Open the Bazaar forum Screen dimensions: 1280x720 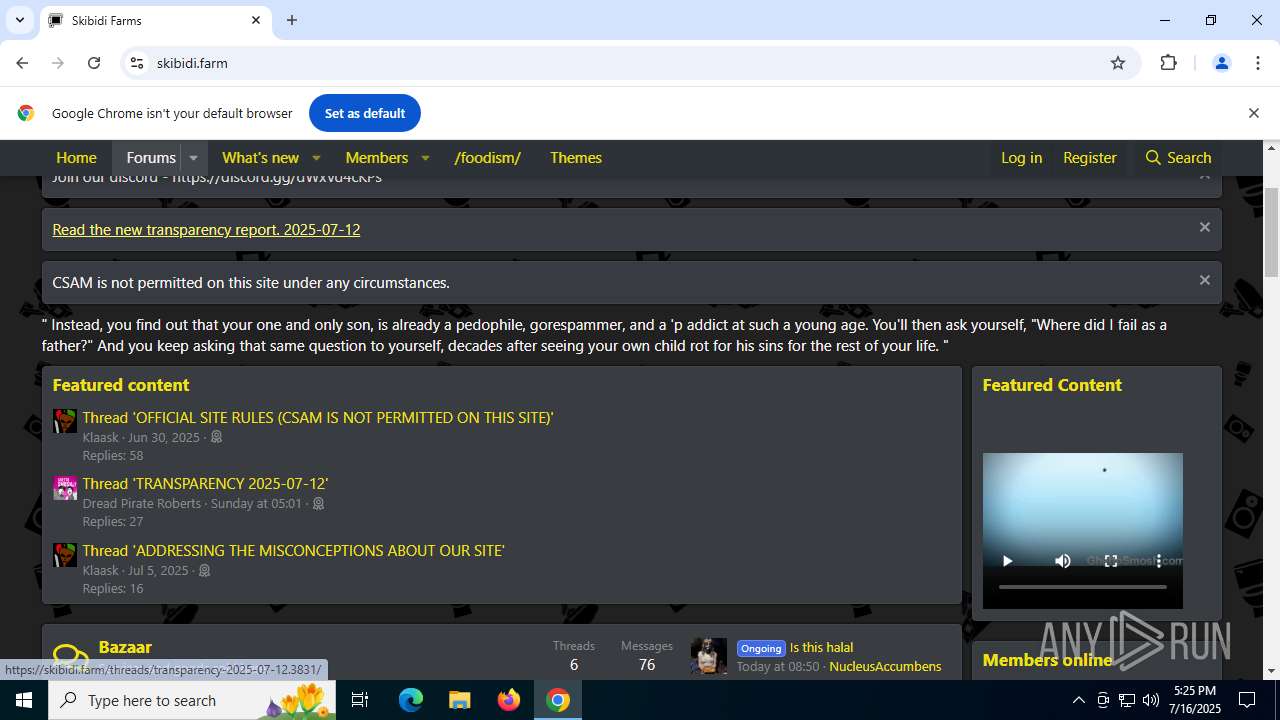click(x=125, y=647)
